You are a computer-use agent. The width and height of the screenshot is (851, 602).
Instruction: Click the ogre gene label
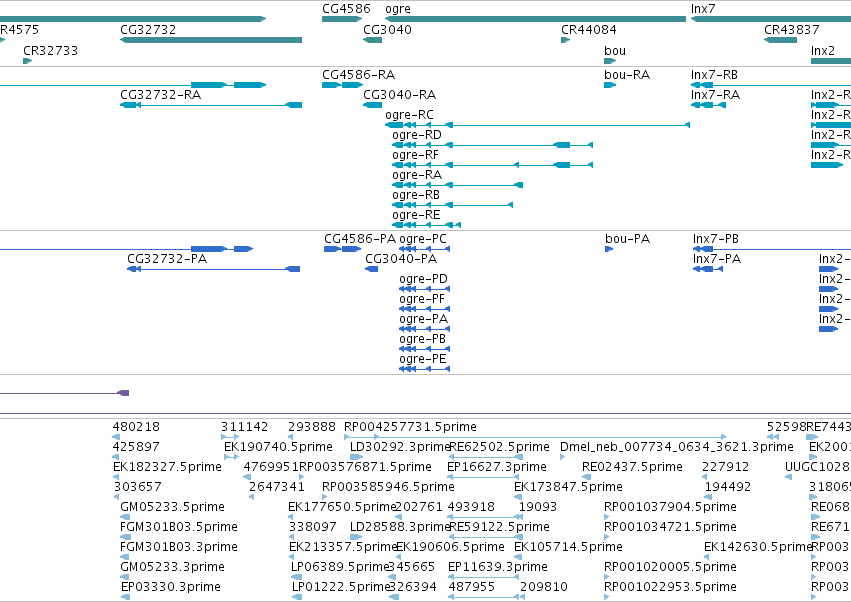point(398,9)
